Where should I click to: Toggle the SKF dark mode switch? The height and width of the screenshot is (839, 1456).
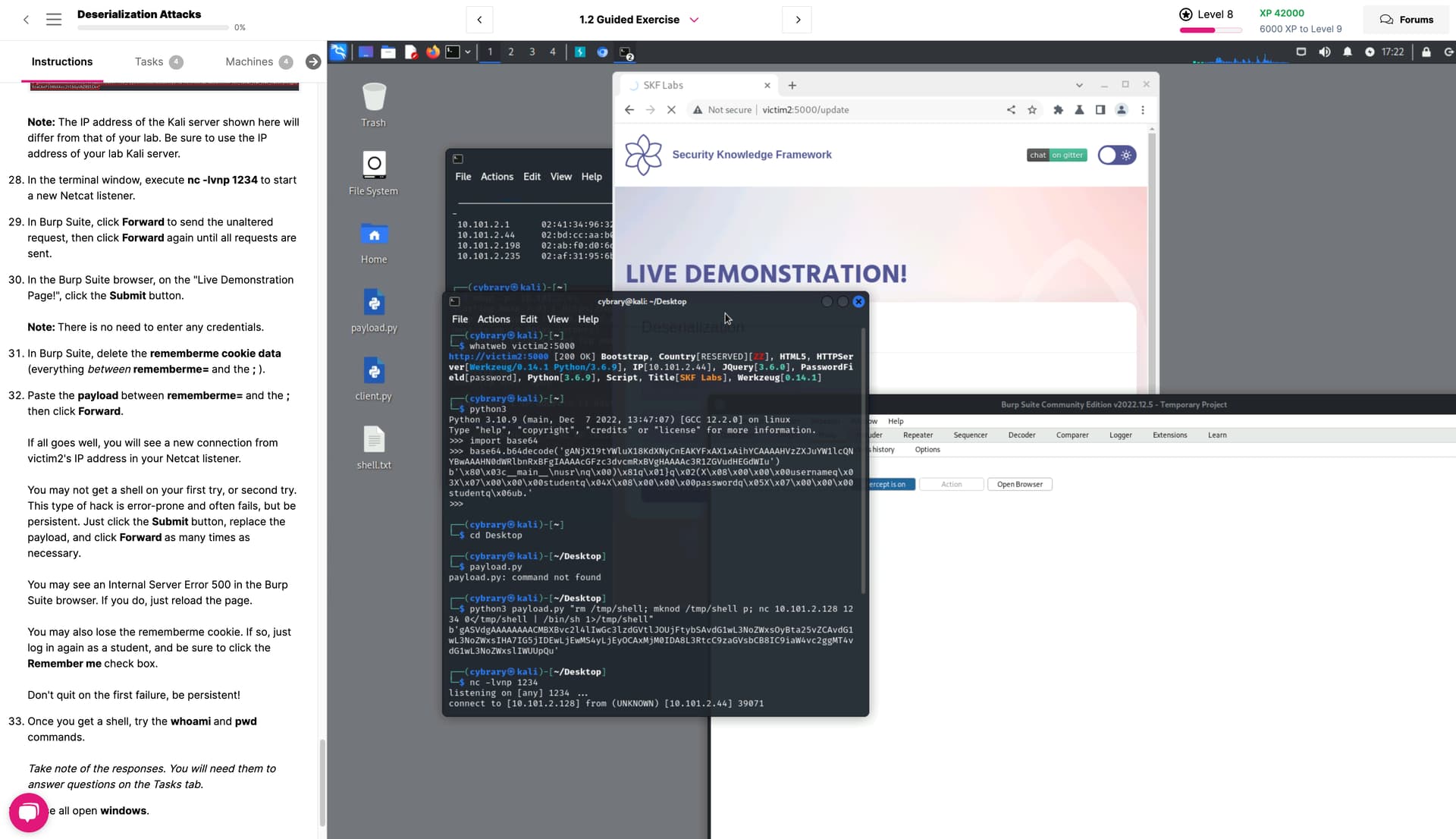coord(1116,156)
